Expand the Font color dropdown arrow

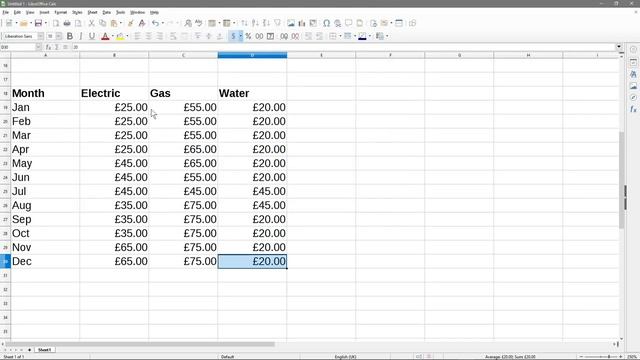[x=113, y=36]
